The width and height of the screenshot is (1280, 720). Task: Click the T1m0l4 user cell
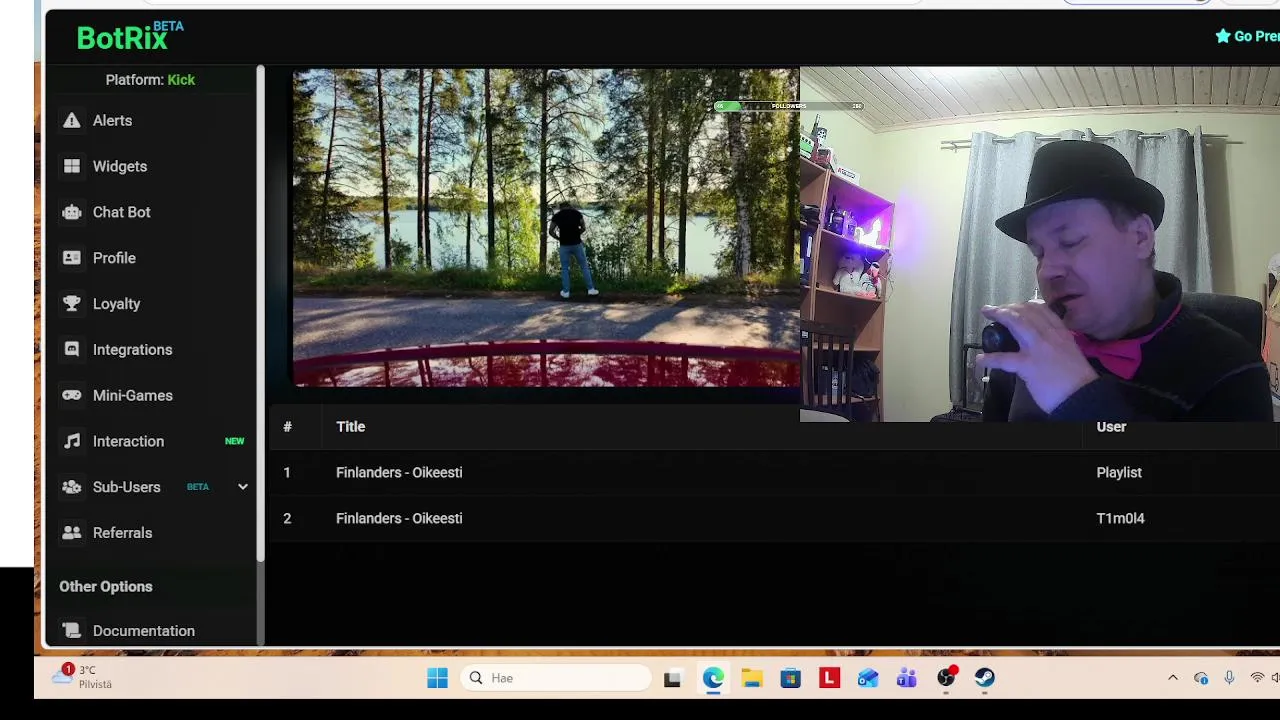1120,519
